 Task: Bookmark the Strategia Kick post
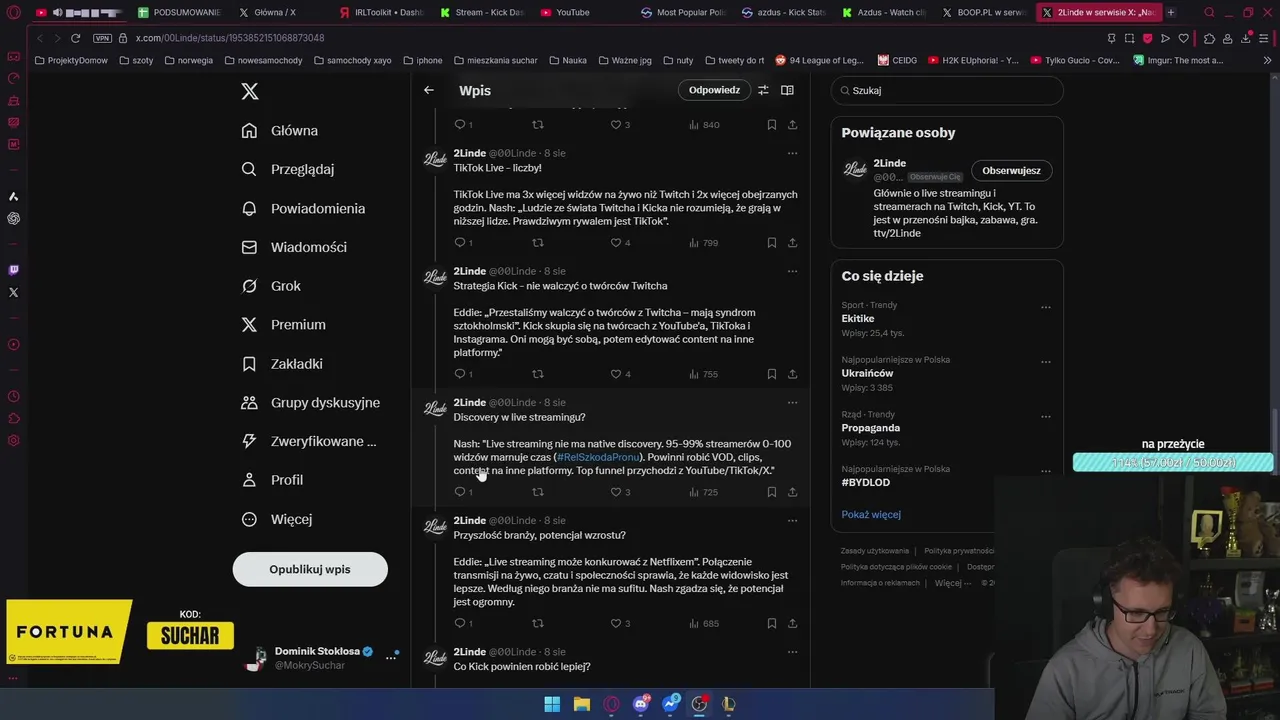tap(772, 374)
